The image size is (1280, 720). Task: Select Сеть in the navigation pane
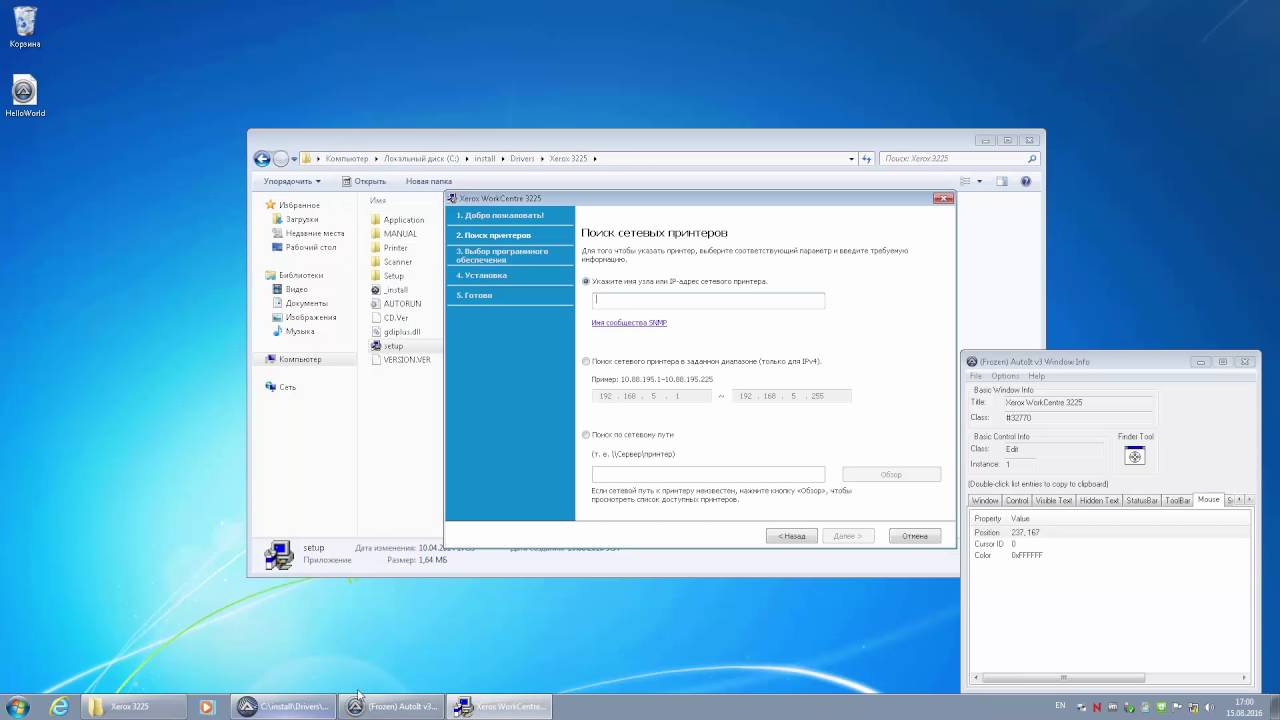(x=280, y=387)
